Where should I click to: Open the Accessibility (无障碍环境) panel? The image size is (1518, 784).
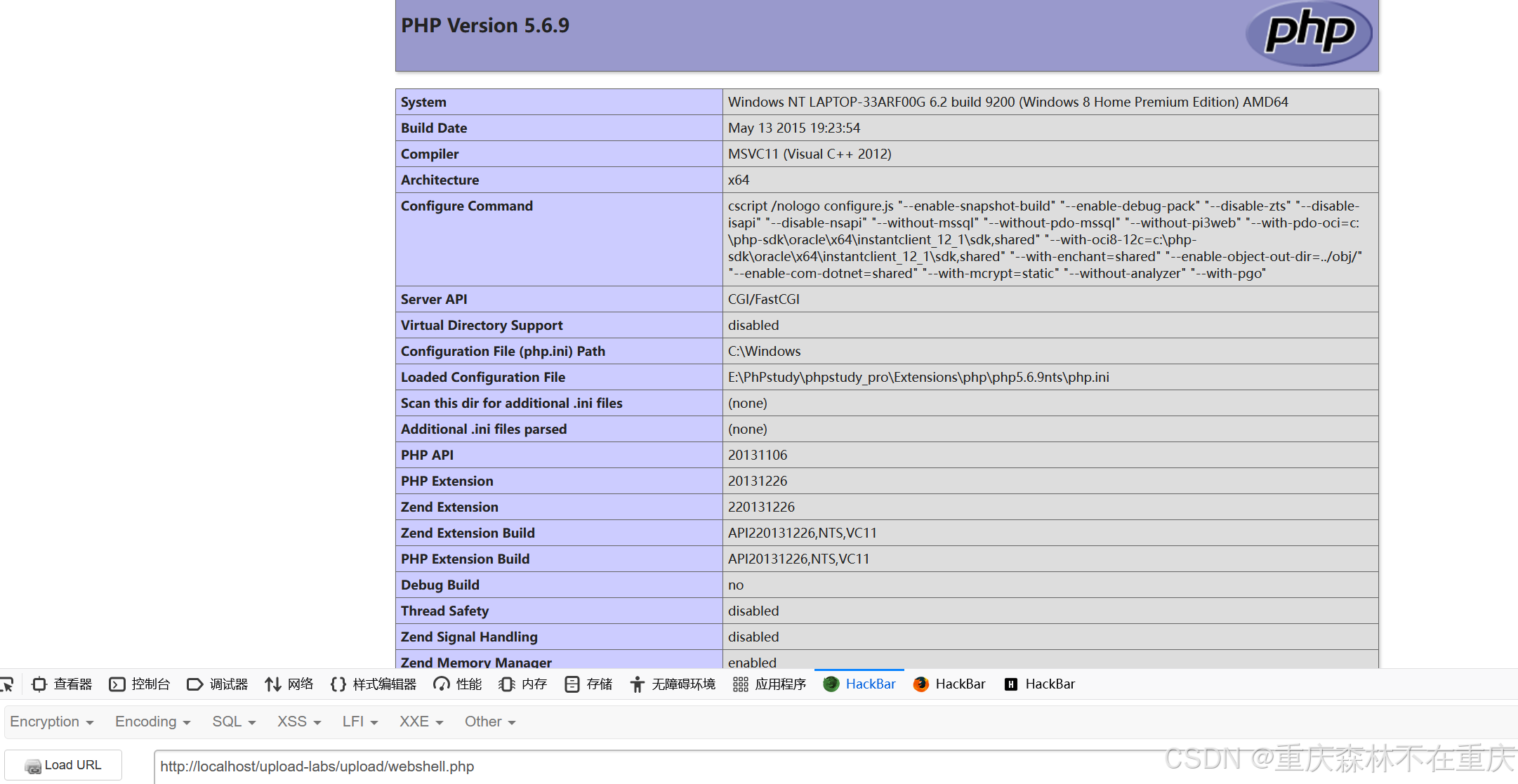coord(673,684)
